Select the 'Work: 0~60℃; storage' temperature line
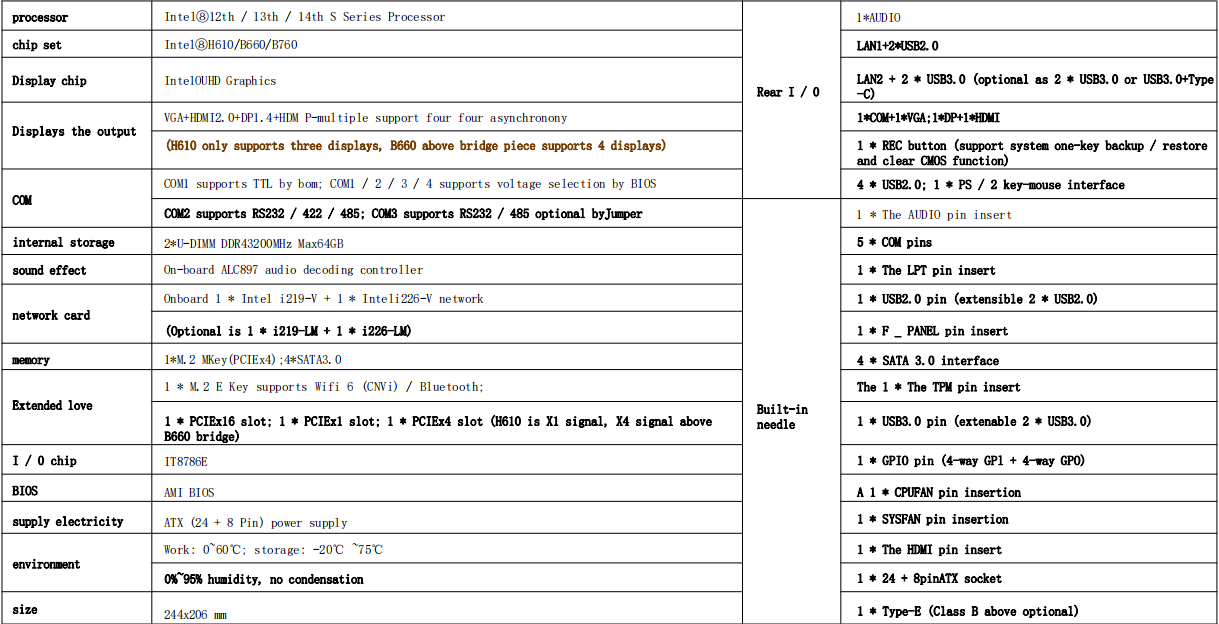The width and height of the screenshot is (1219, 624). point(273,549)
